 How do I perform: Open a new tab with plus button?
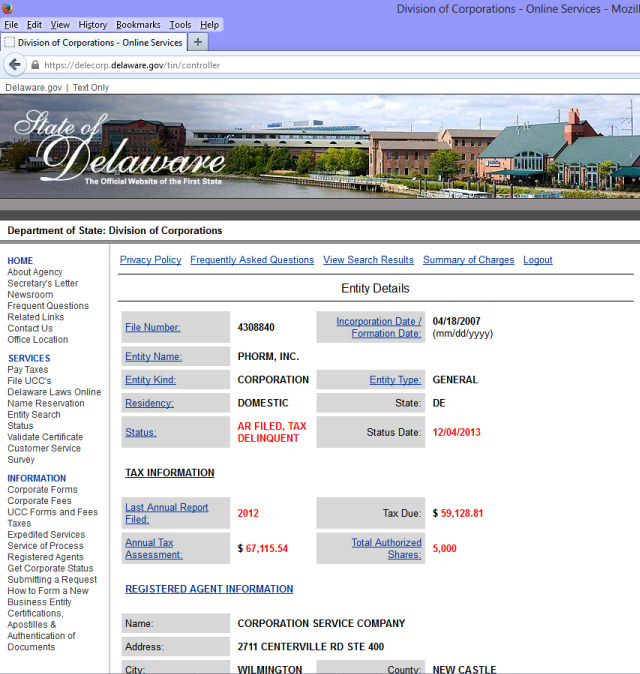[x=197, y=42]
